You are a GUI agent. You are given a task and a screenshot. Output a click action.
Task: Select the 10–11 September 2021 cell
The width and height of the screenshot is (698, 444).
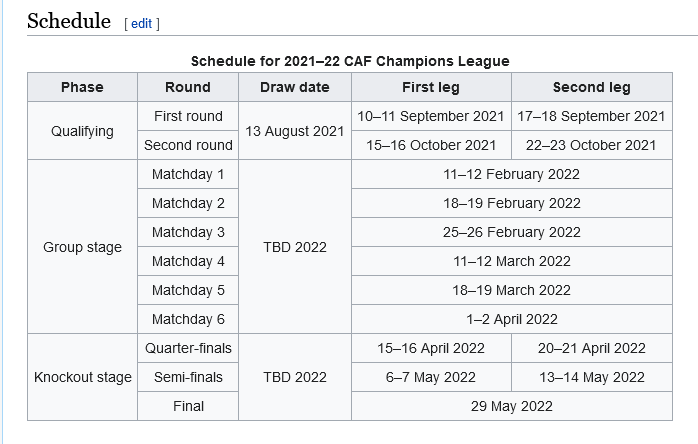(431, 116)
